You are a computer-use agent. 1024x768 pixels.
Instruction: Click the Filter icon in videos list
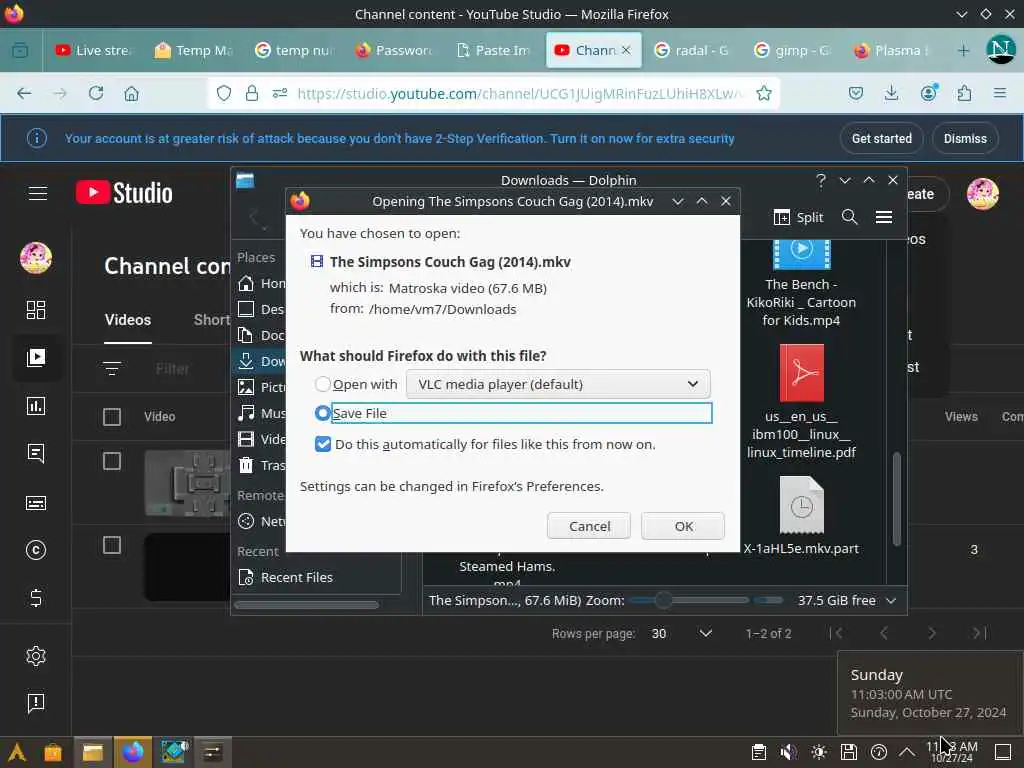(112, 368)
